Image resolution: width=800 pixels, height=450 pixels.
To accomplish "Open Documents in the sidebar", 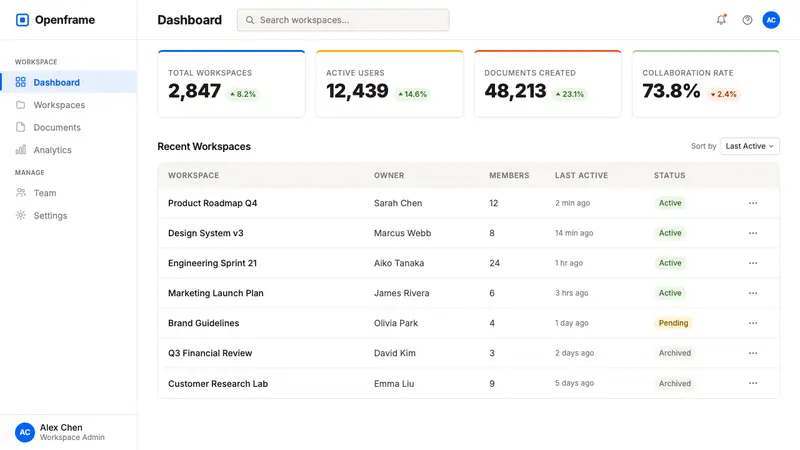I will tap(68, 127).
